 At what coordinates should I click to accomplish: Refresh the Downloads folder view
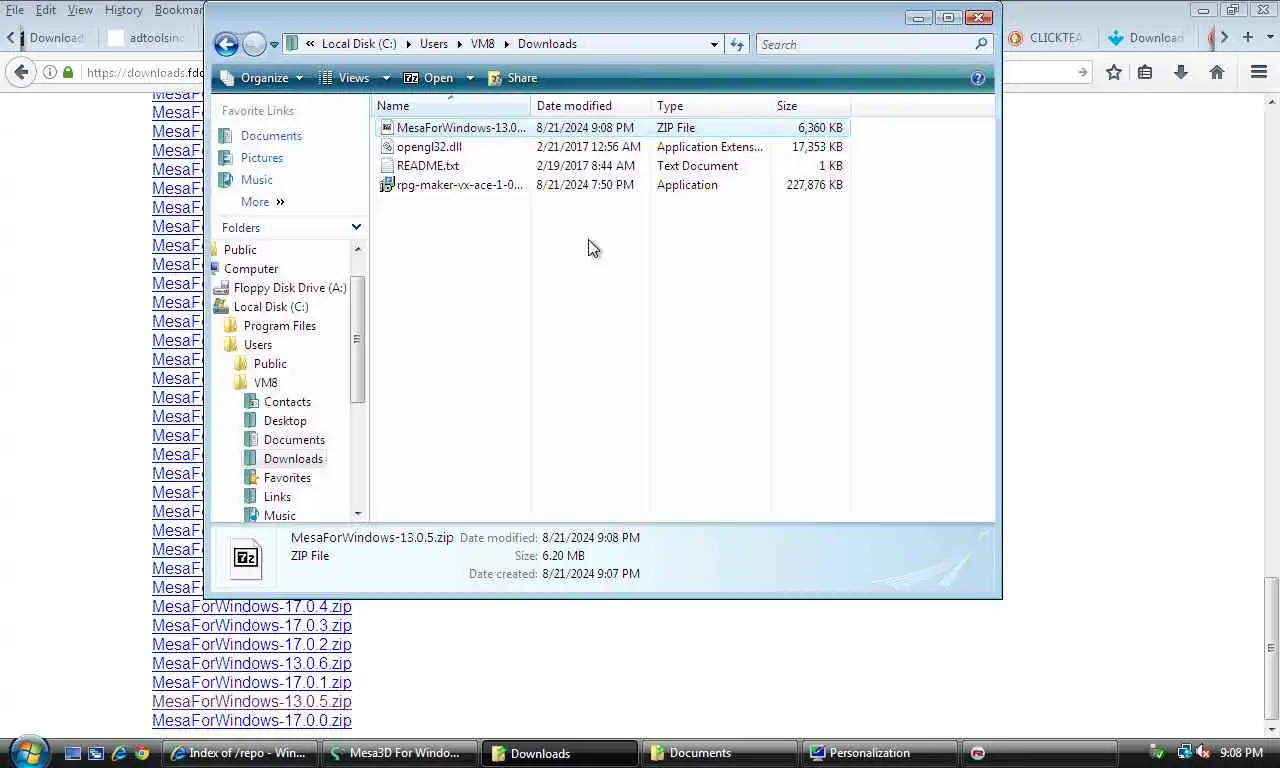point(737,44)
